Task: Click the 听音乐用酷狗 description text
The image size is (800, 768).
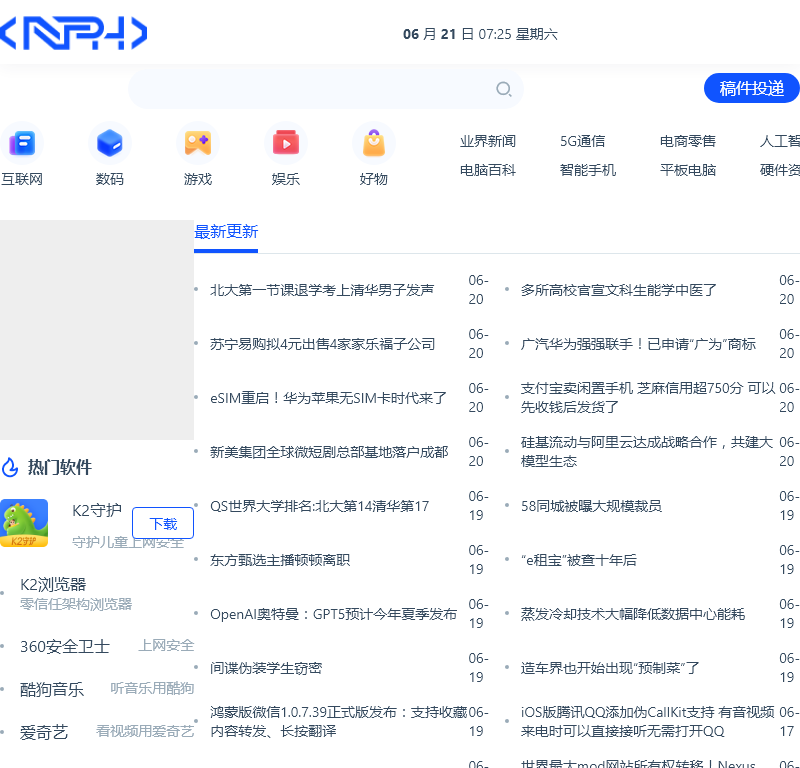Action: pos(152,688)
